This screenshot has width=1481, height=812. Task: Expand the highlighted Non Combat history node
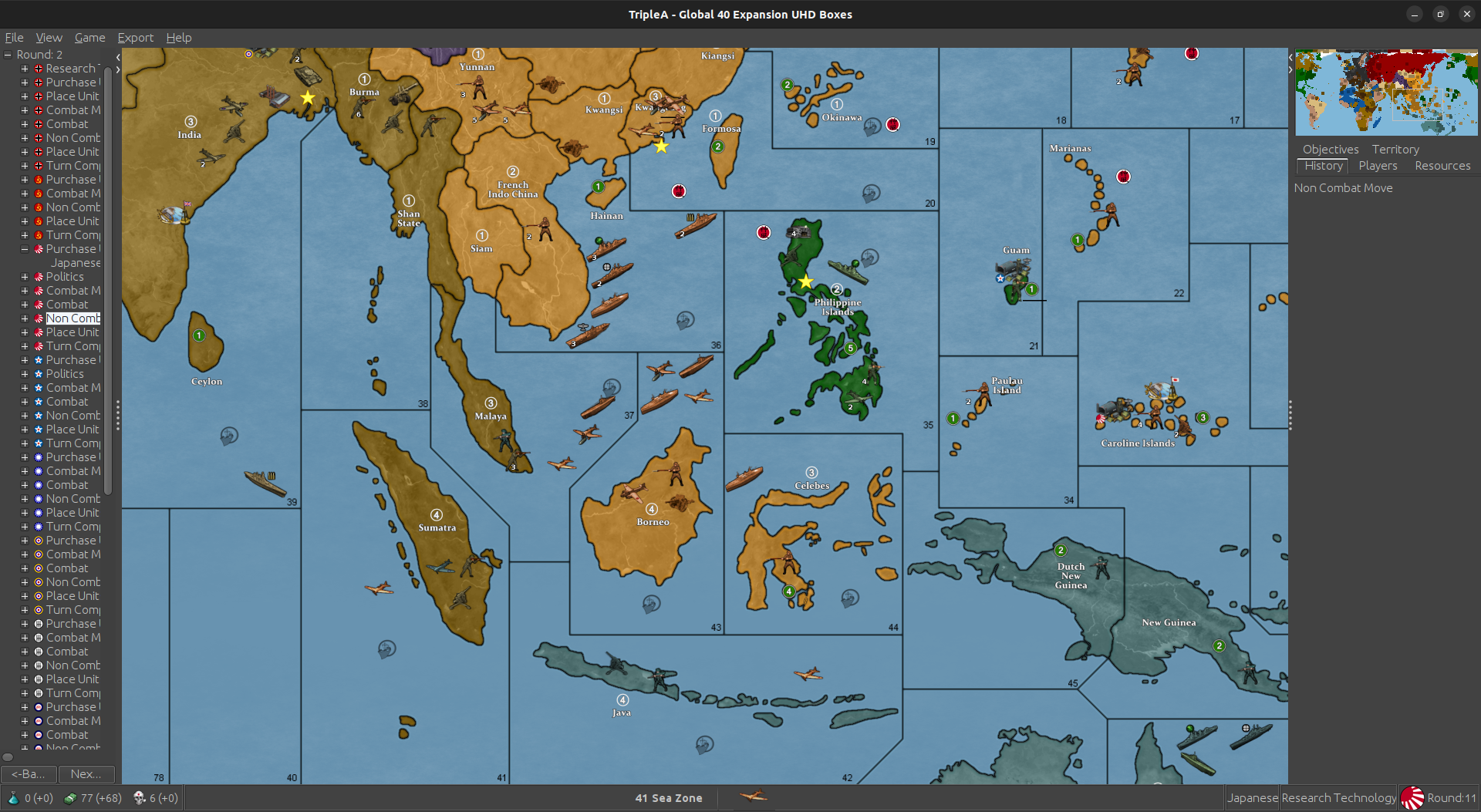[x=24, y=318]
